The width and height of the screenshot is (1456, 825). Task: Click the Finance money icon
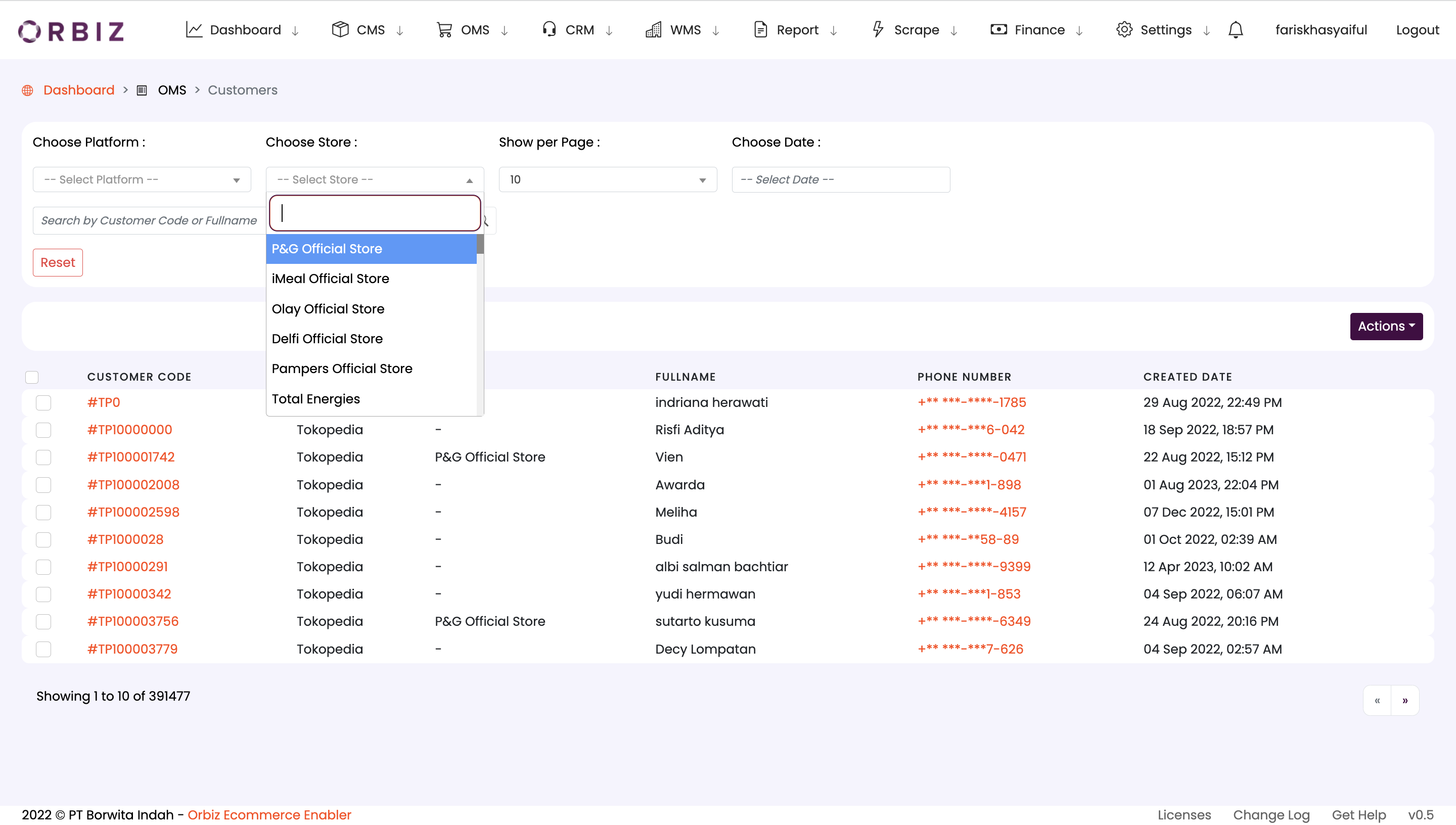pyautogui.click(x=998, y=29)
